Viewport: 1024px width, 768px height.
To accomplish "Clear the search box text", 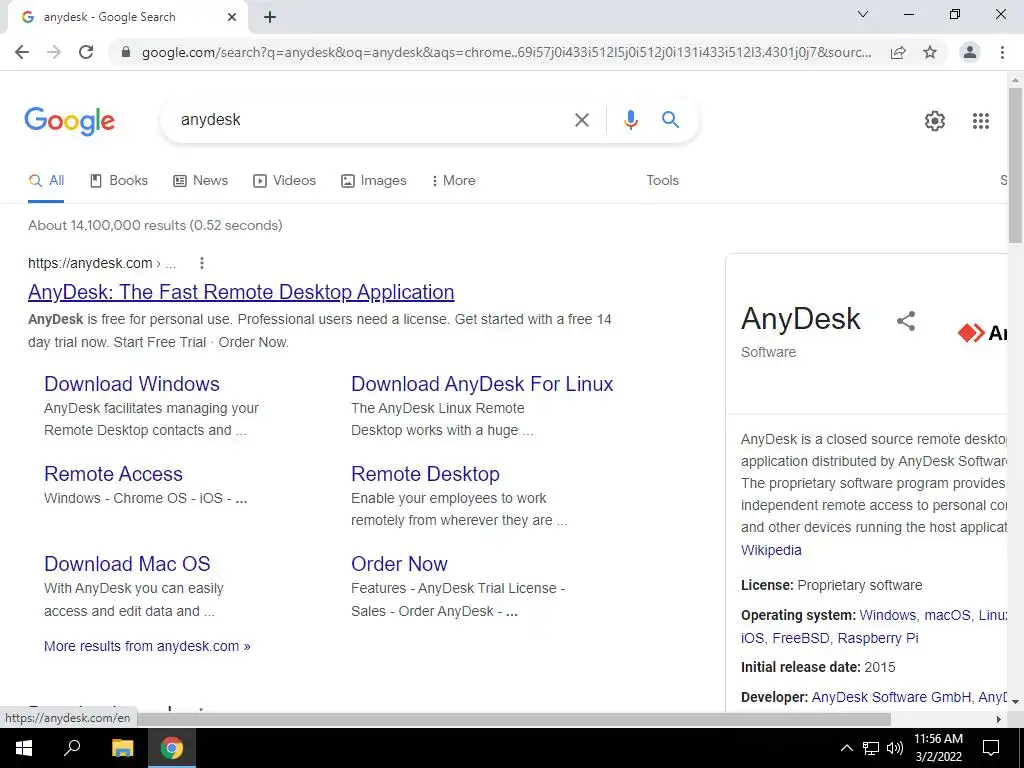I will tap(581, 120).
